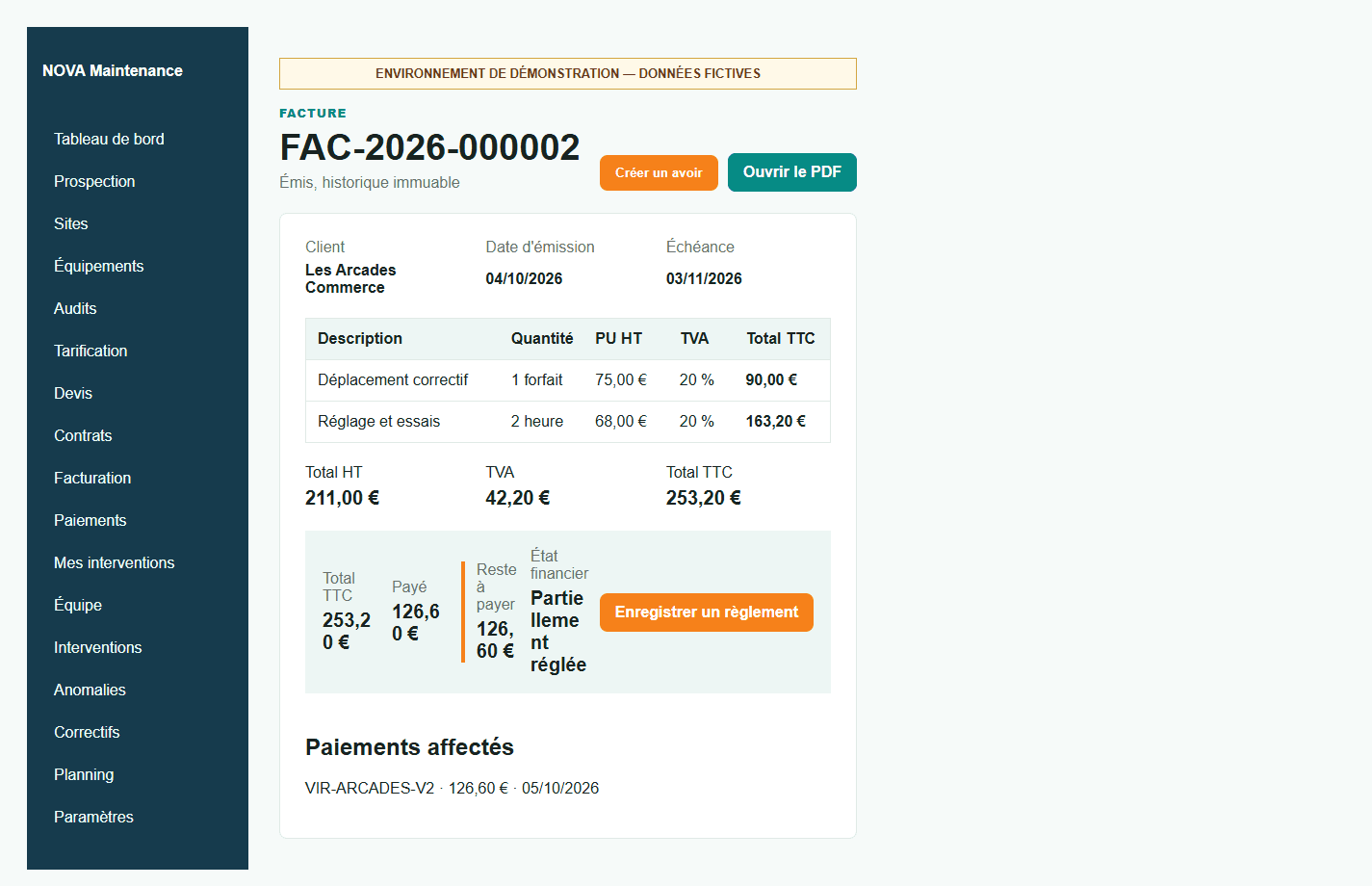Click the Payé amount 126,60 €
The width and height of the screenshot is (1372, 886).
[x=416, y=622]
